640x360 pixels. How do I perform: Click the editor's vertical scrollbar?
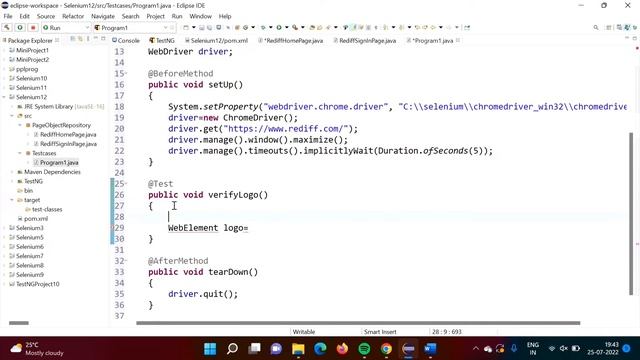coord(631,213)
